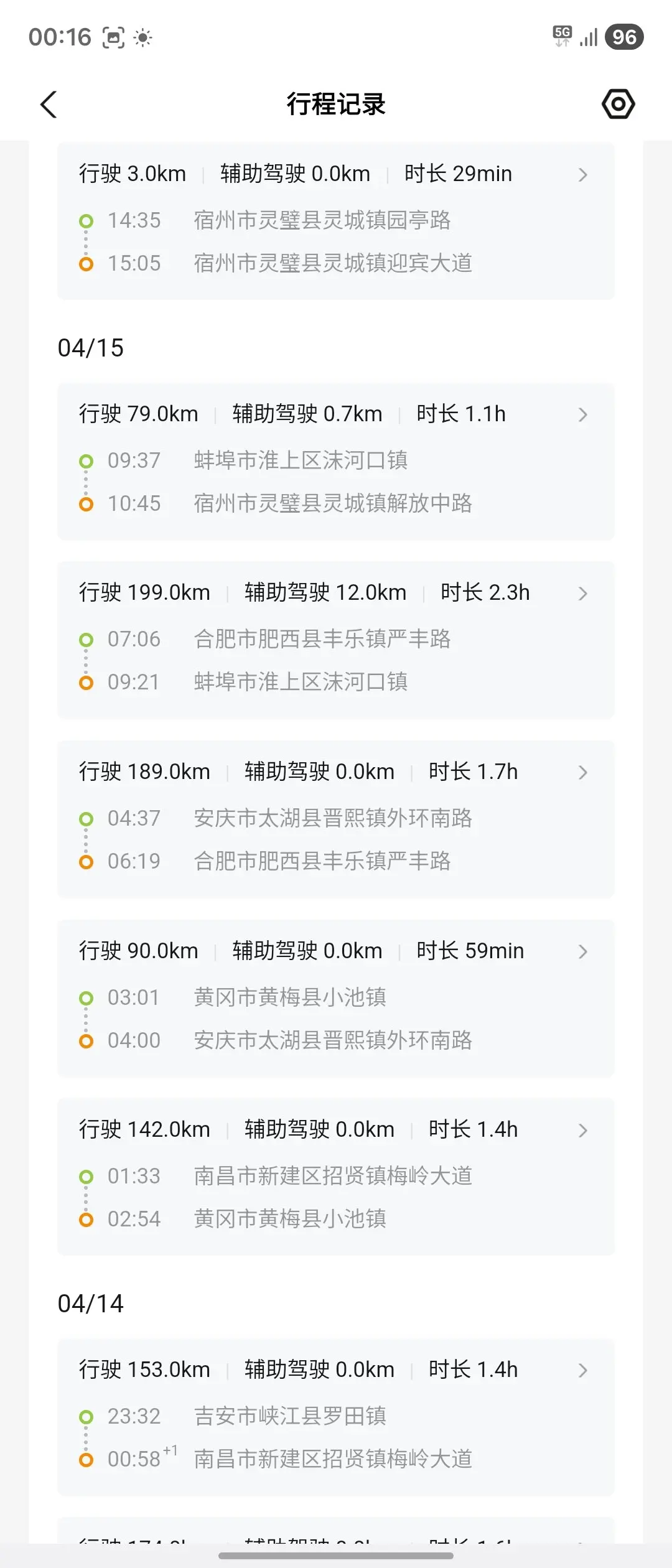This screenshot has height=1568, width=672.
Task: Expand the 189.0km trip chevron
Action: click(x=582, y=772)
